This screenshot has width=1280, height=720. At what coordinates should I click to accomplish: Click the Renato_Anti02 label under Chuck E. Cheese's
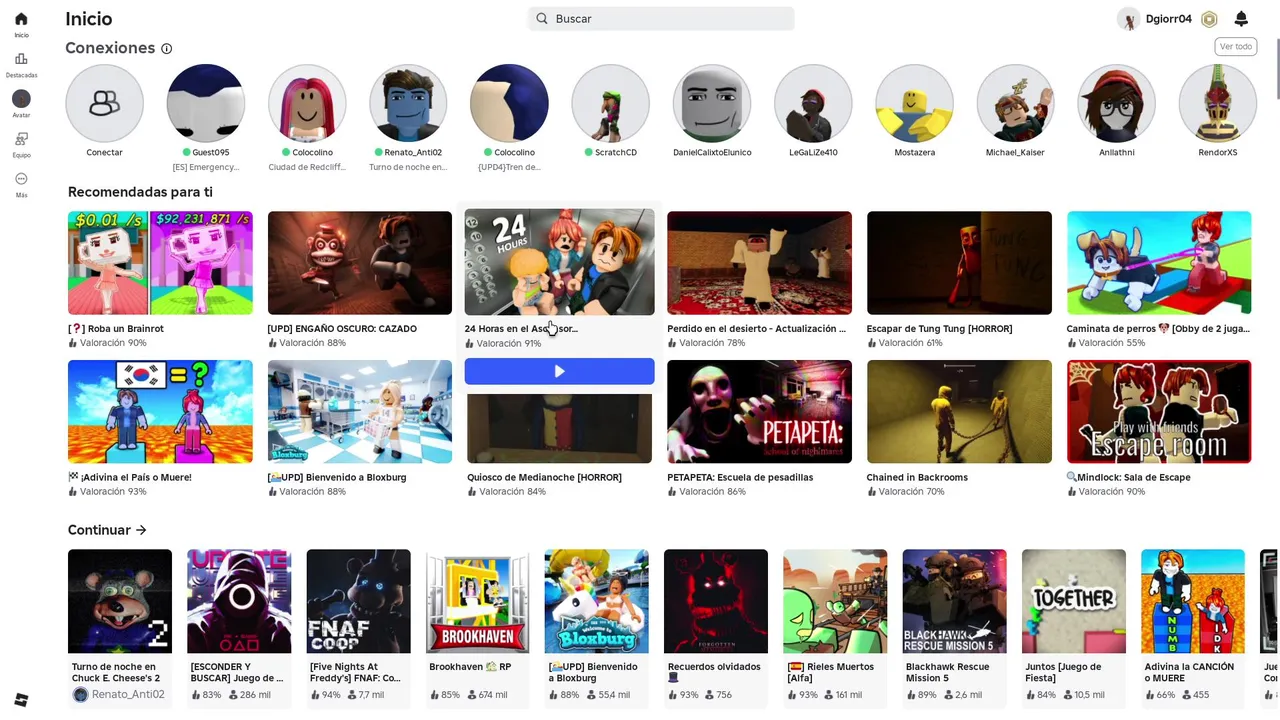pyautogui.click(x=128, y=694)
